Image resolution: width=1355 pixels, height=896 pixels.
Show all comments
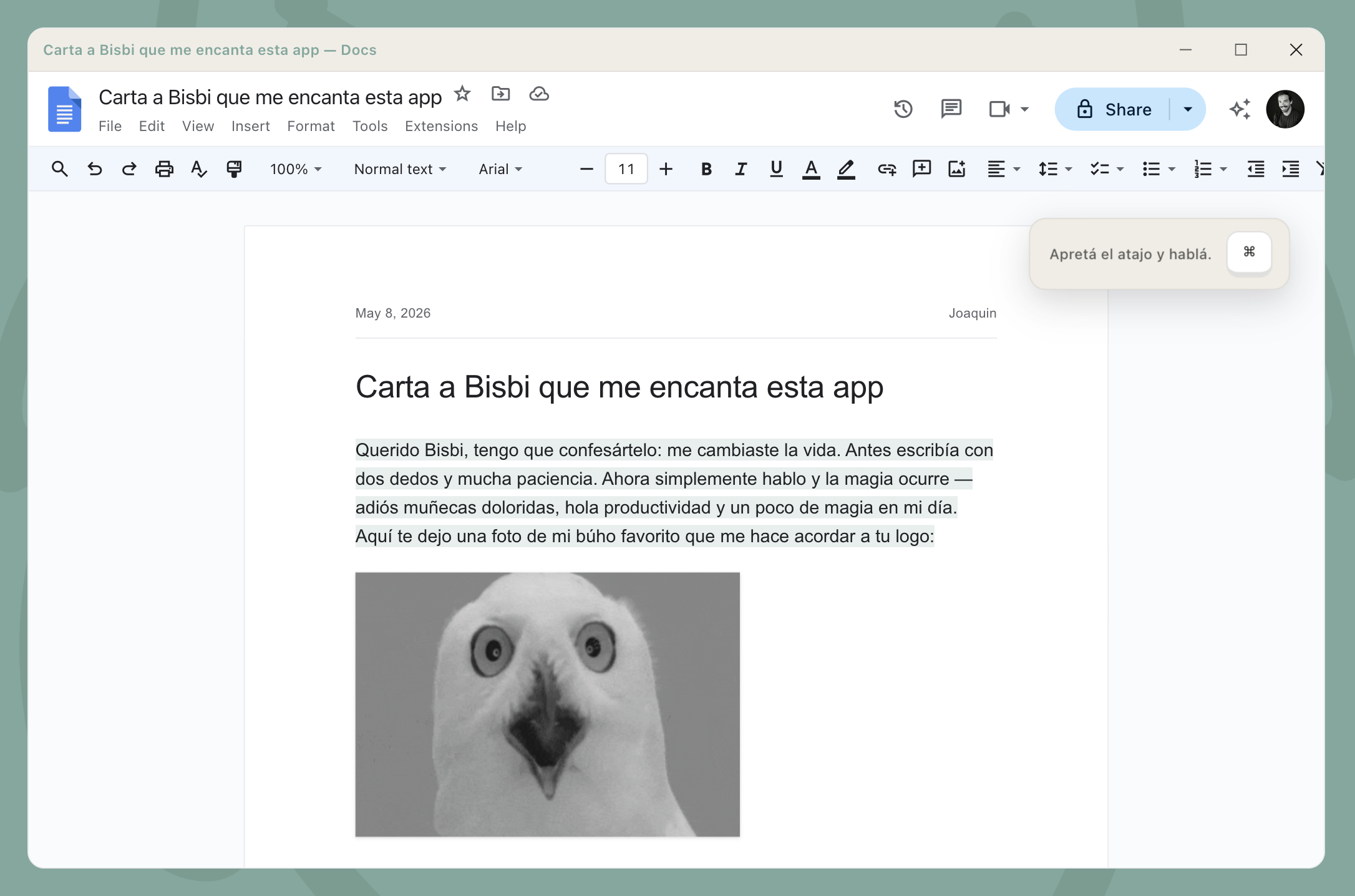tap(951, 109)
